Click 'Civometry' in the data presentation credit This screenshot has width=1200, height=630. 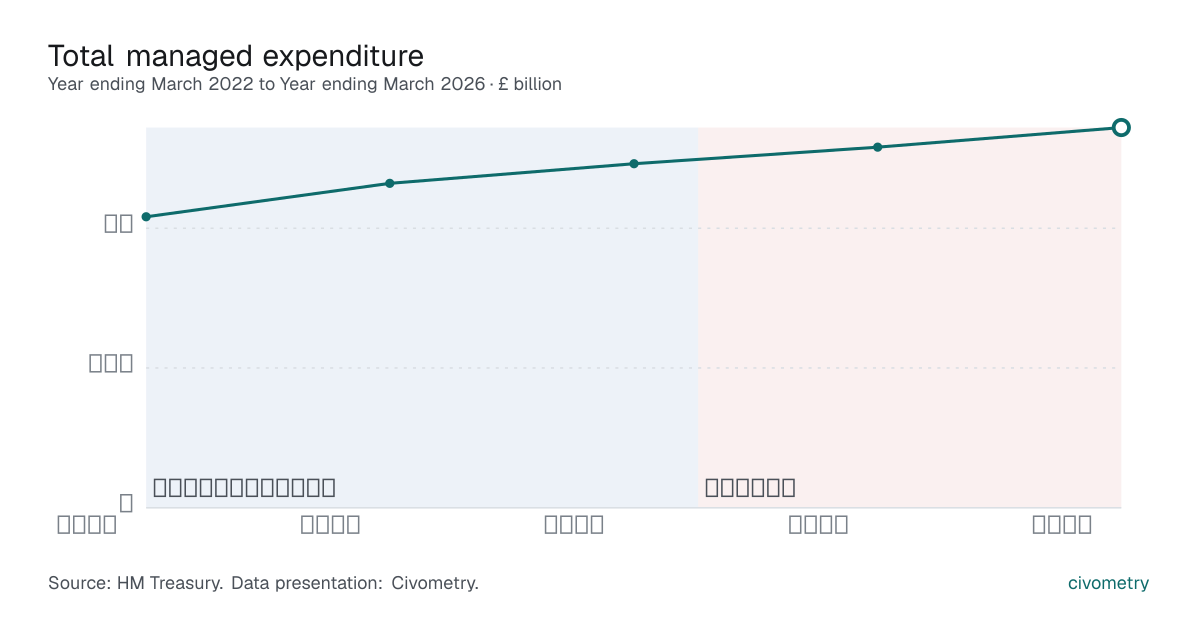[x=435, y=583]
